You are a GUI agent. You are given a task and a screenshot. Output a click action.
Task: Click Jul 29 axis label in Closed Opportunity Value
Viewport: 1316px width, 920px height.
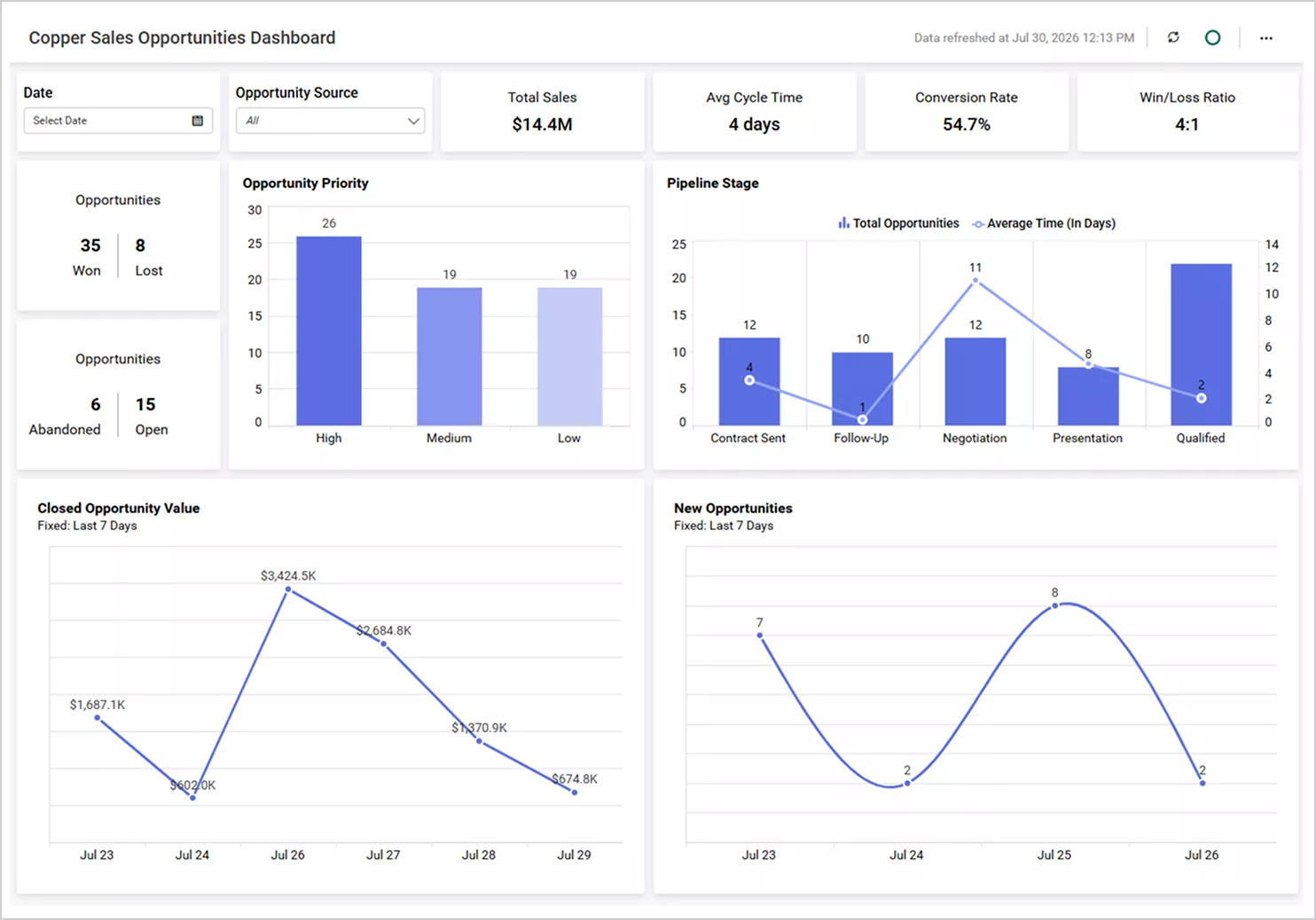click(574, 855)
